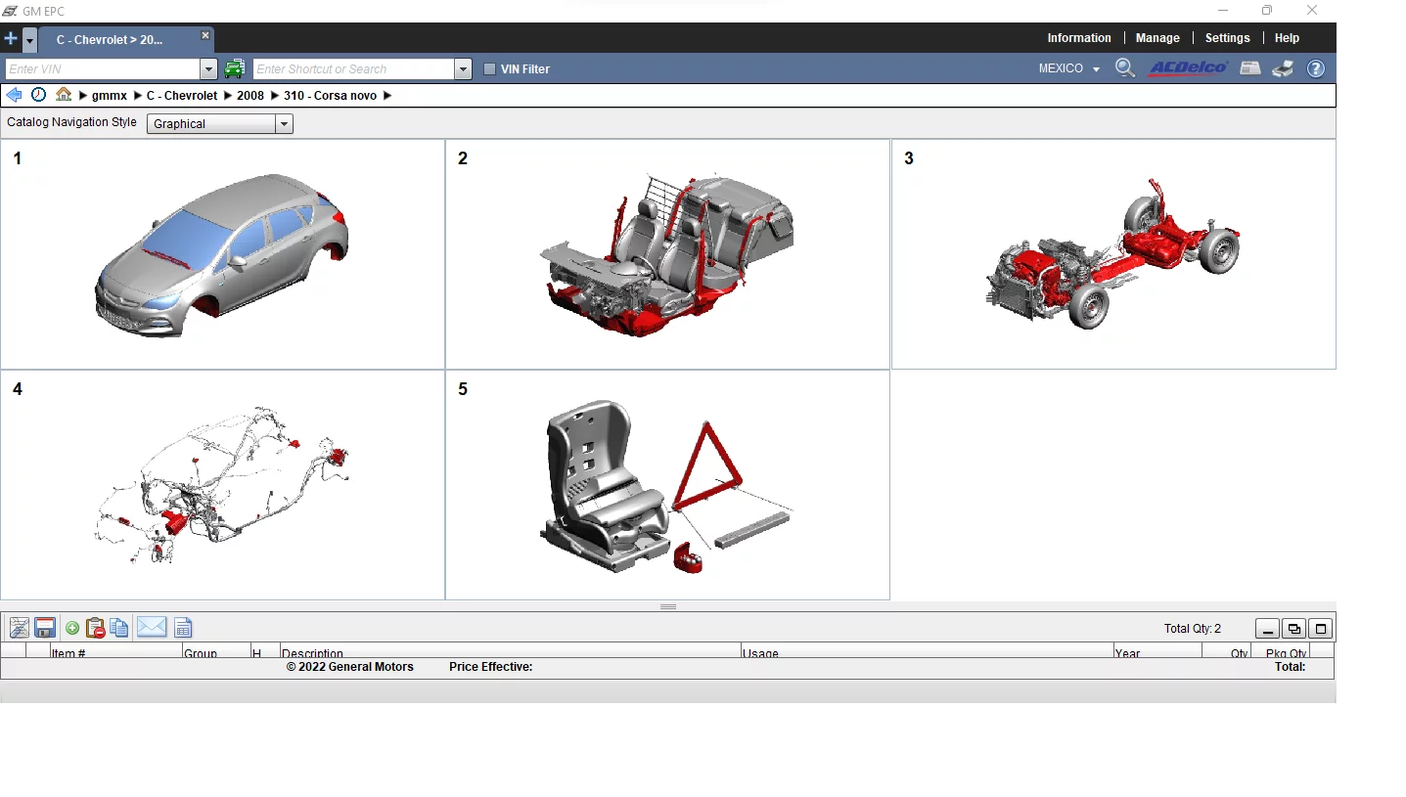Open the Settings menu

point(1227,38)
